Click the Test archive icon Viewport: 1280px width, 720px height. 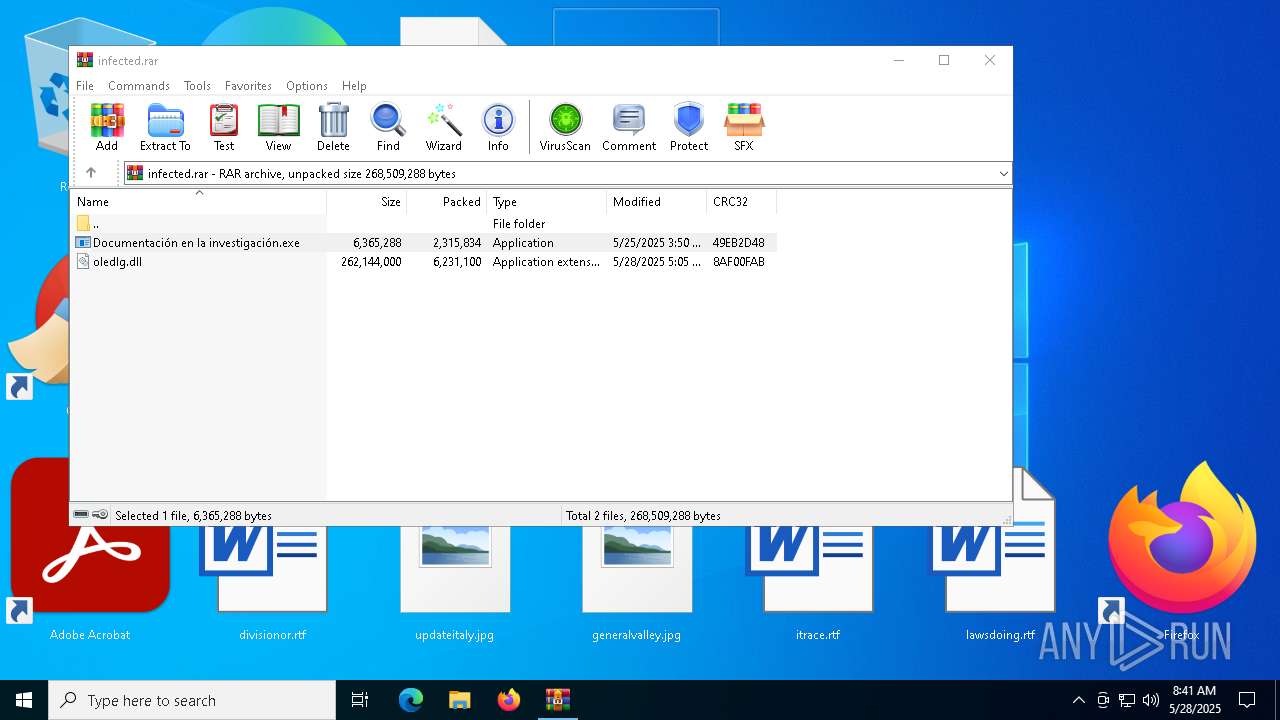click(224, 127)
